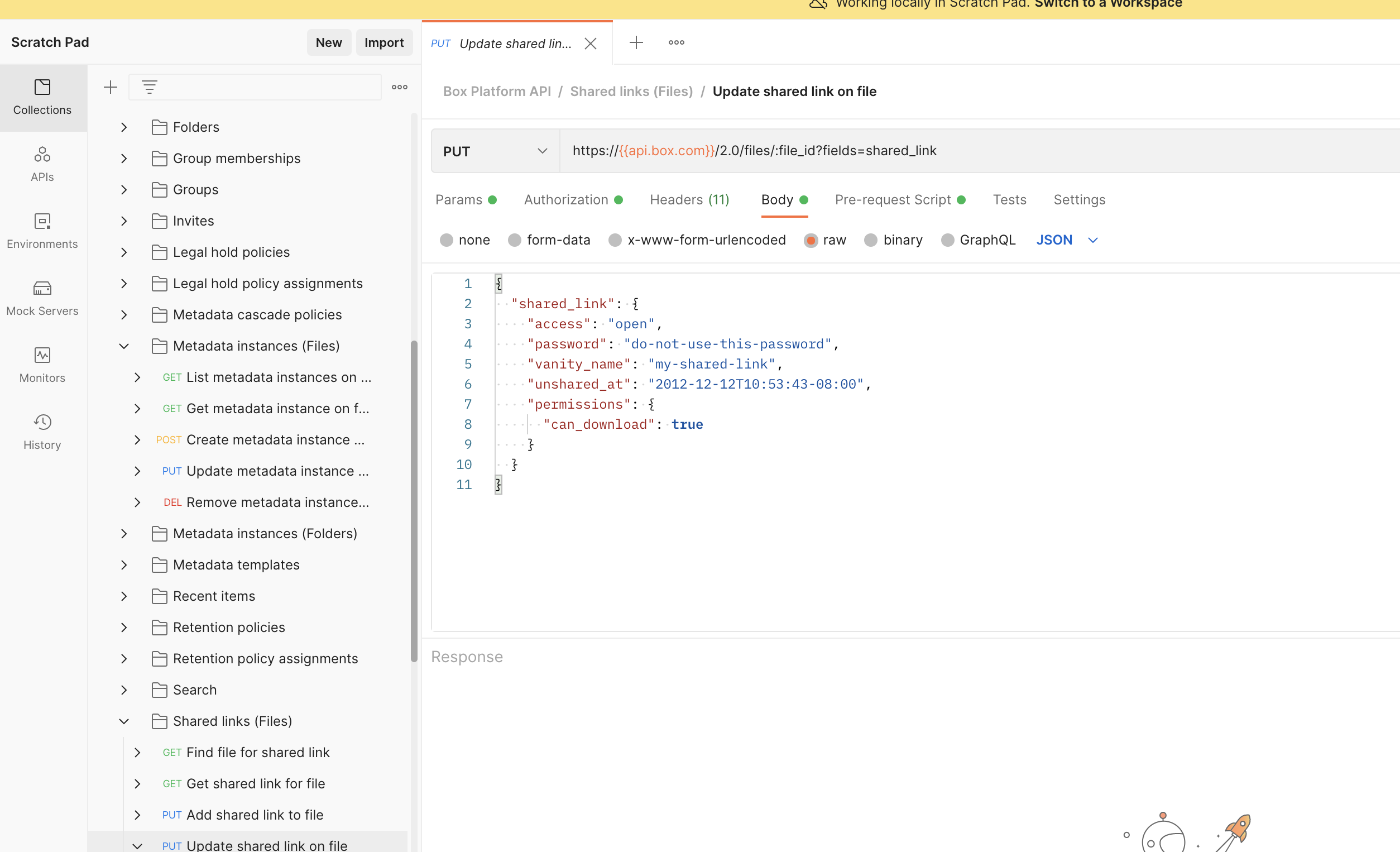Click the filter icon above the collection tree

[150, 87]
